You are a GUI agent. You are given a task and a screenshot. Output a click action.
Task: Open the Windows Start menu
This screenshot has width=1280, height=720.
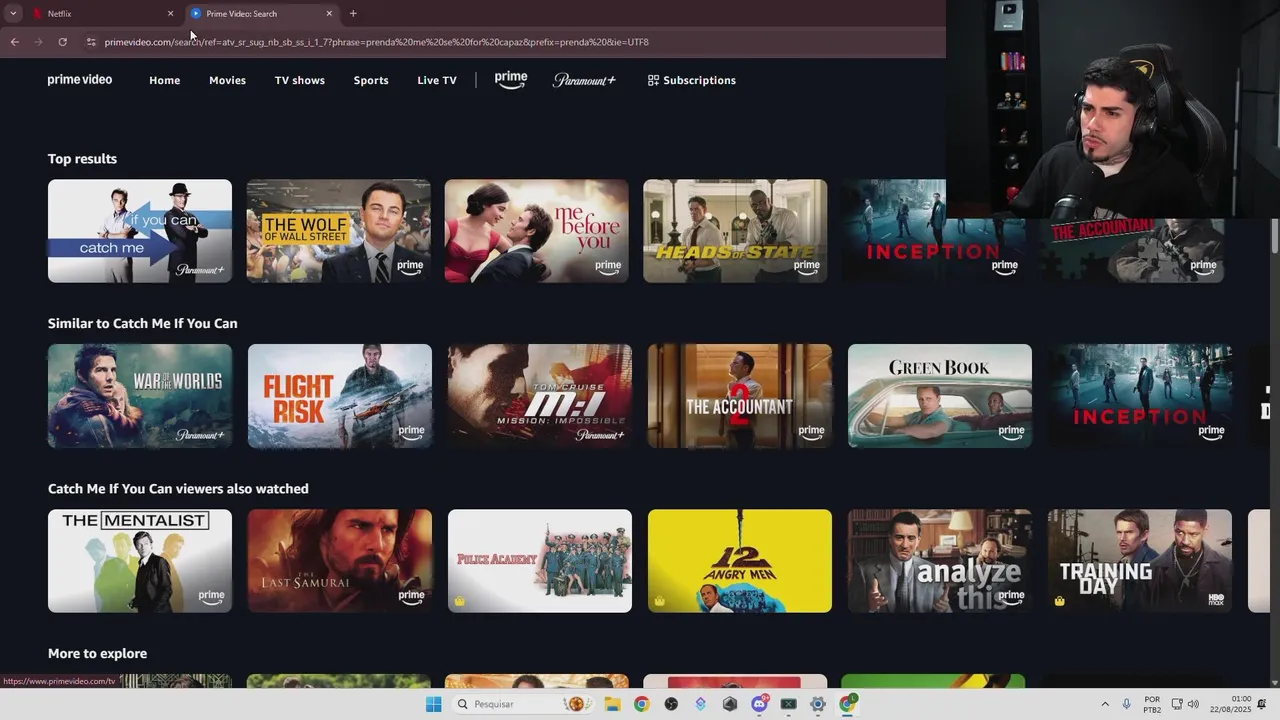tap(433, 704)
